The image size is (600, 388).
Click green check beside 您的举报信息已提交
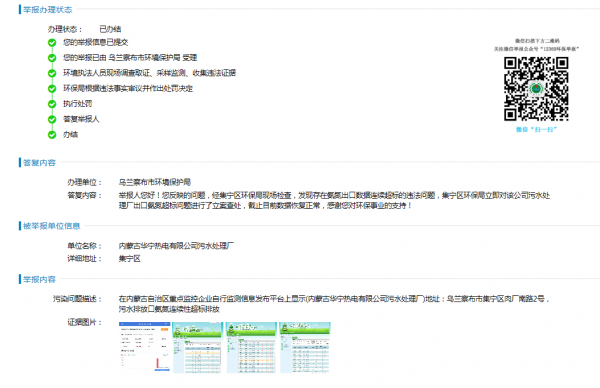52,42
